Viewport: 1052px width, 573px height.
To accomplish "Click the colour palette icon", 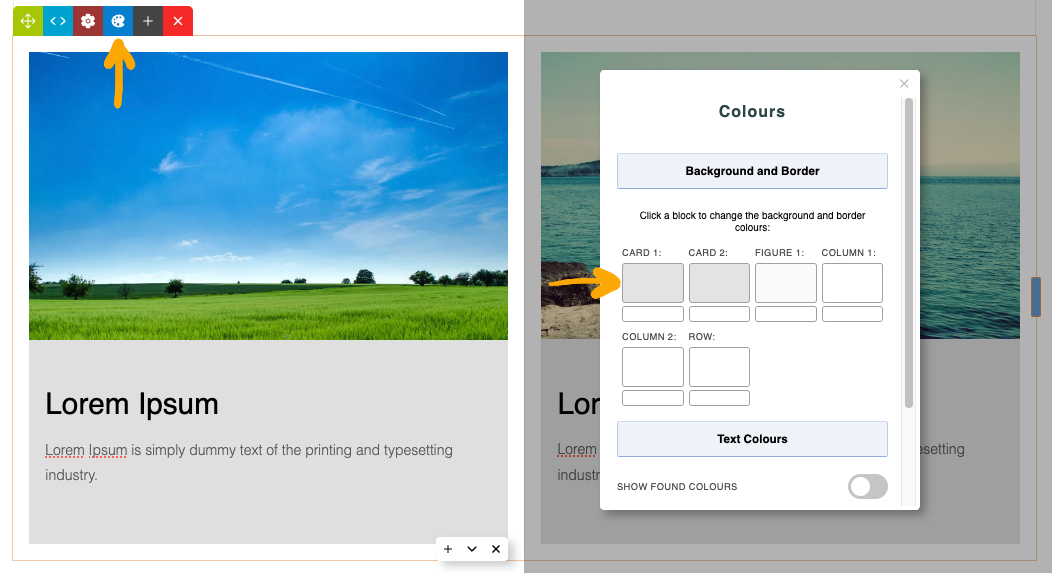I will [x=118, y=21].
